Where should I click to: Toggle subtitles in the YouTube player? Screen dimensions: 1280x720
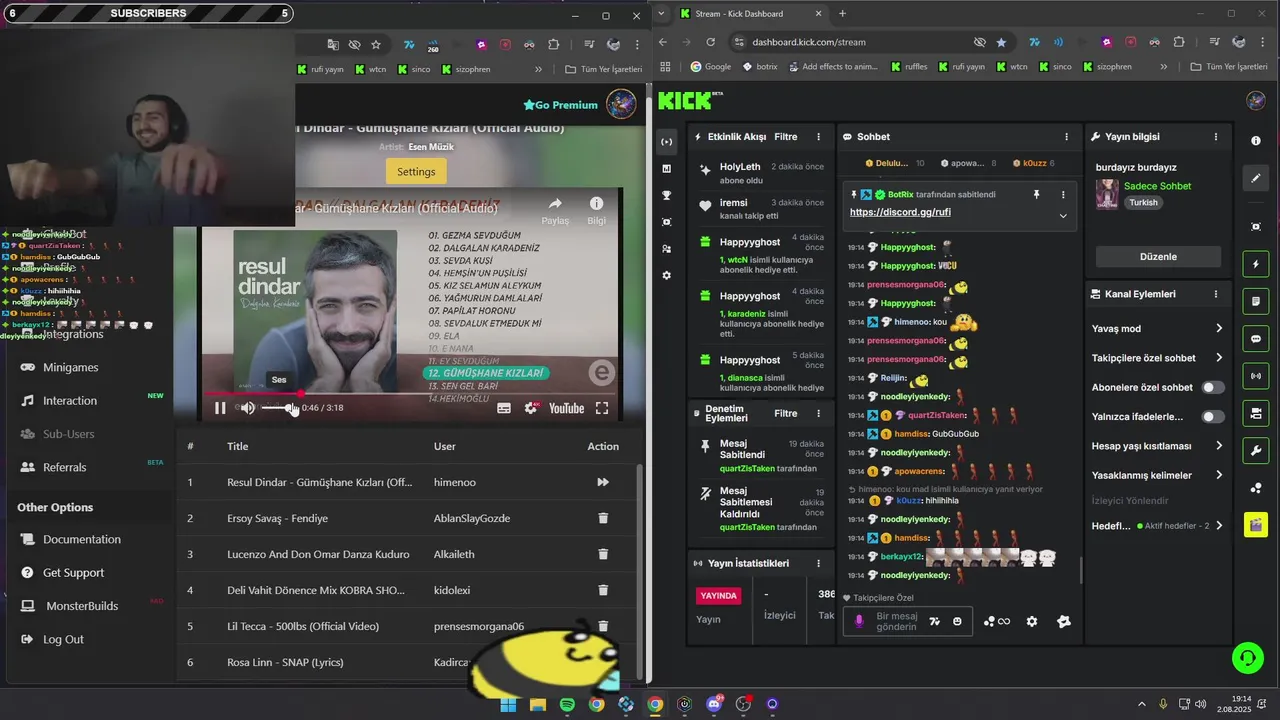click(504, 408)
